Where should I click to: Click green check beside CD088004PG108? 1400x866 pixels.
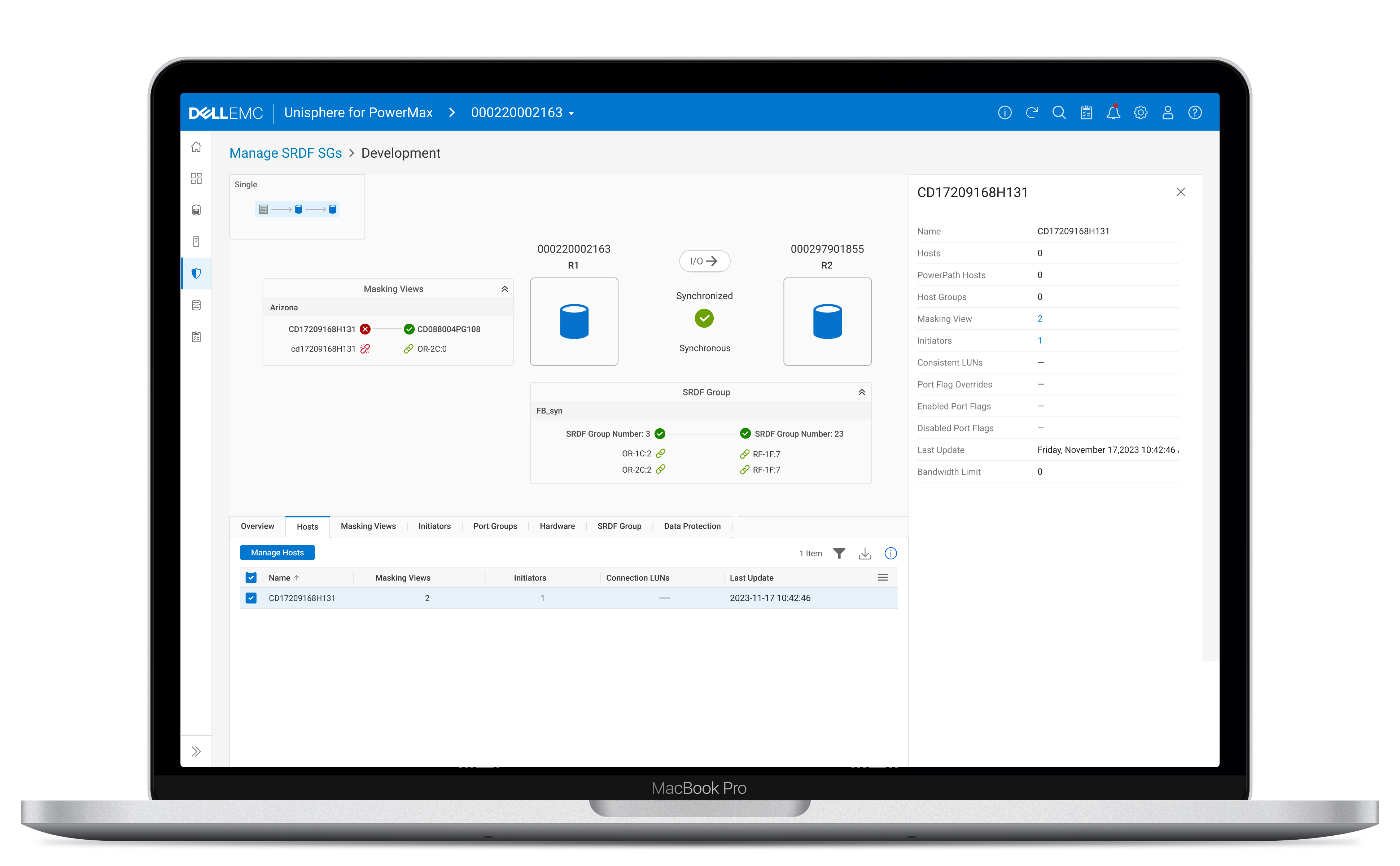point(409,329)
